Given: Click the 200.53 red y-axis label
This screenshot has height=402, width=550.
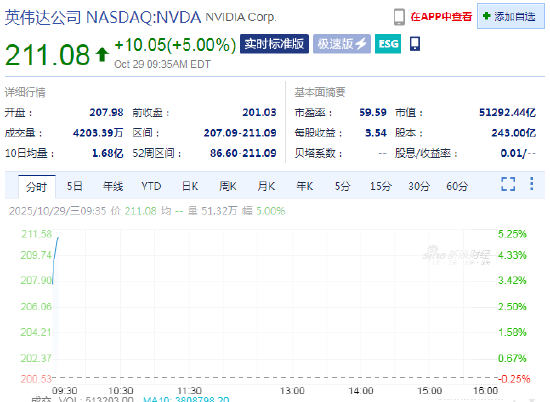Looking at the screenshot, I should pyautogui.click(x=36, y=379).
